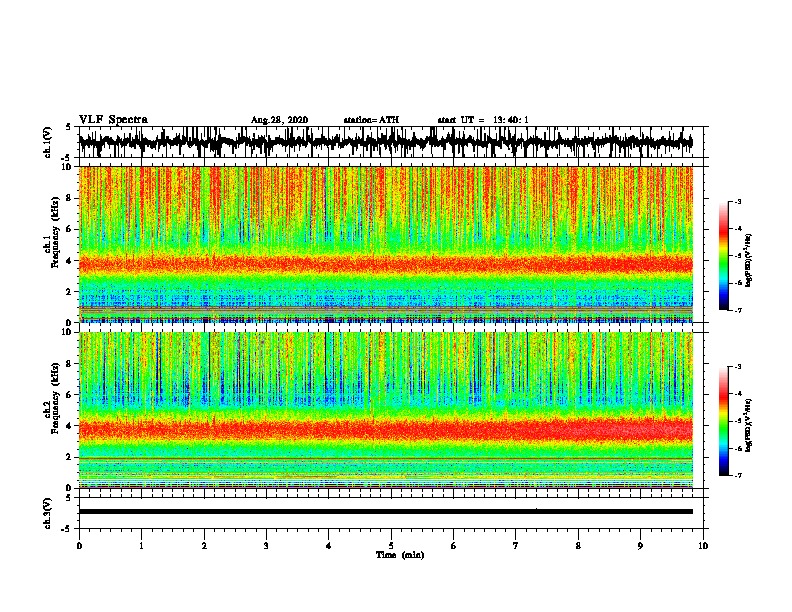Click the "station=ATH" header label
Screen dimensions: 792x612
[x=371, y=120]
